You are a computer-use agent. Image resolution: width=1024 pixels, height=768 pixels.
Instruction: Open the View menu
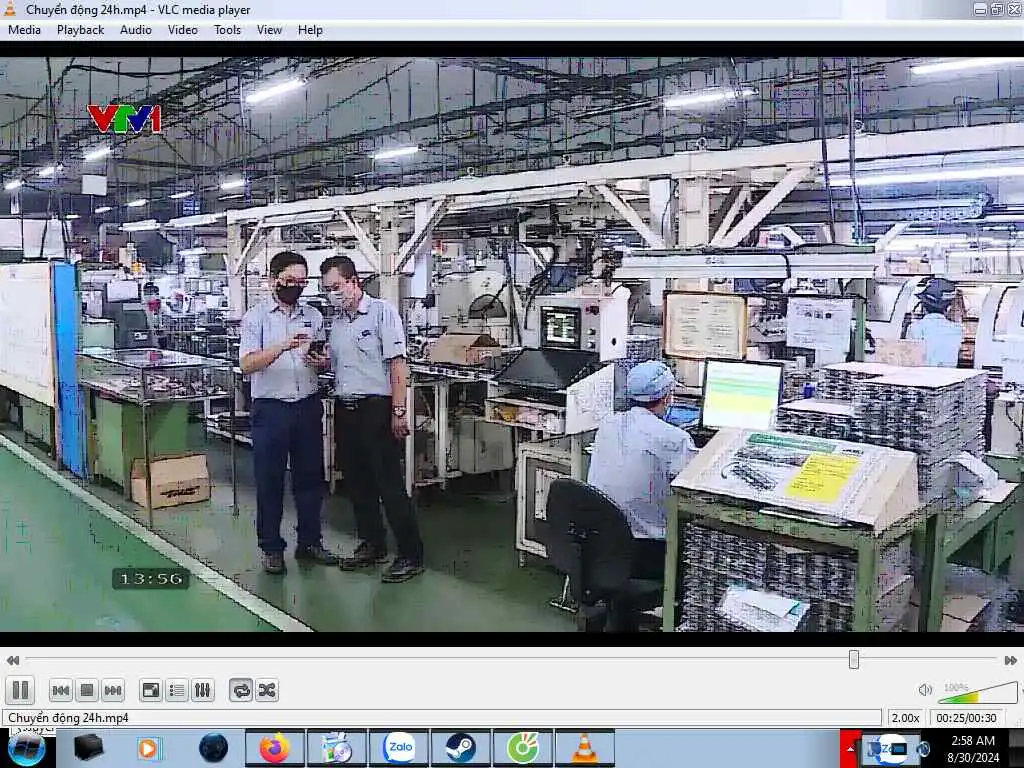pyautogui.click(x=269, y=30)
